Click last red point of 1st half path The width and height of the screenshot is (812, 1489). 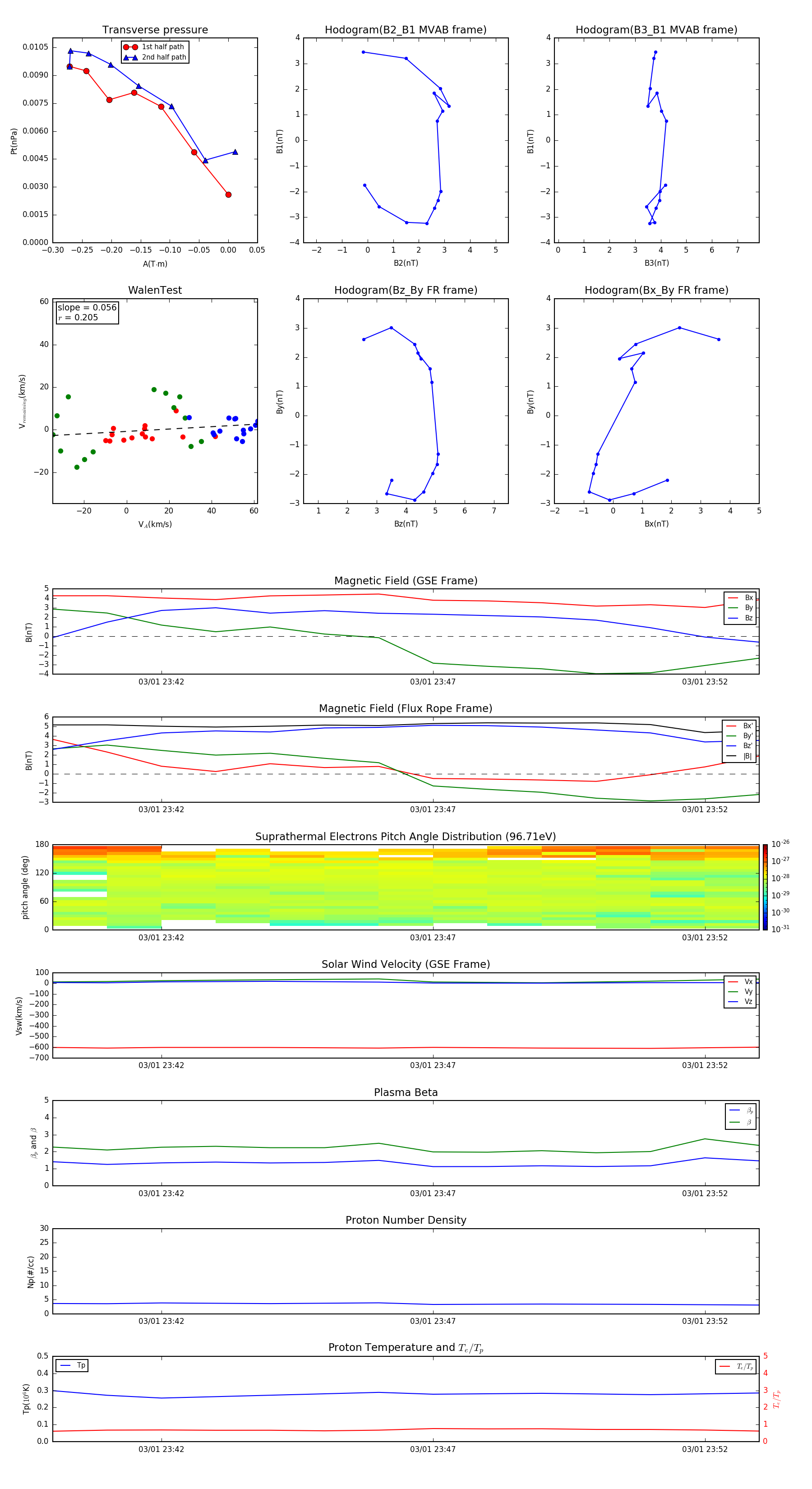coord(228,195)
